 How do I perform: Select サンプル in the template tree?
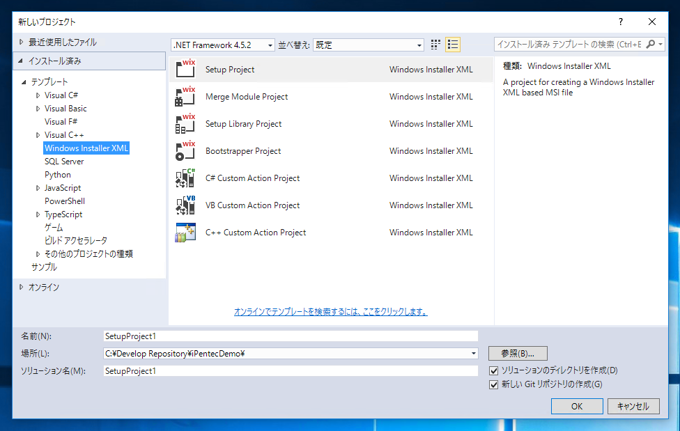pyautogui.click(x=44, y=267)
